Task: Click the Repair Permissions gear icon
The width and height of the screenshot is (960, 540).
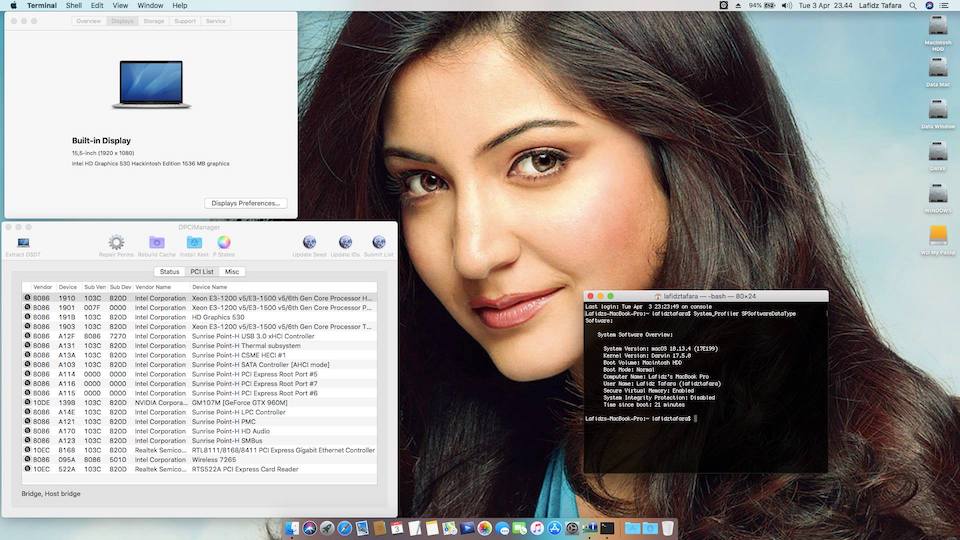Action: (116, 242)
